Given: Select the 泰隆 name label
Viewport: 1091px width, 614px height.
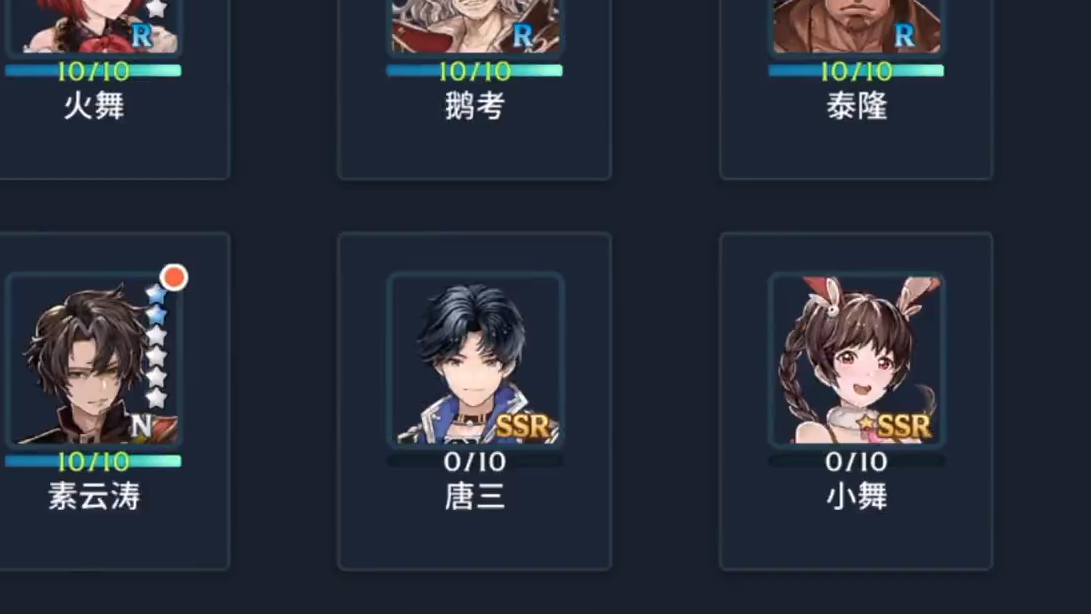Looking at the screenshot, I should (857, 107).
